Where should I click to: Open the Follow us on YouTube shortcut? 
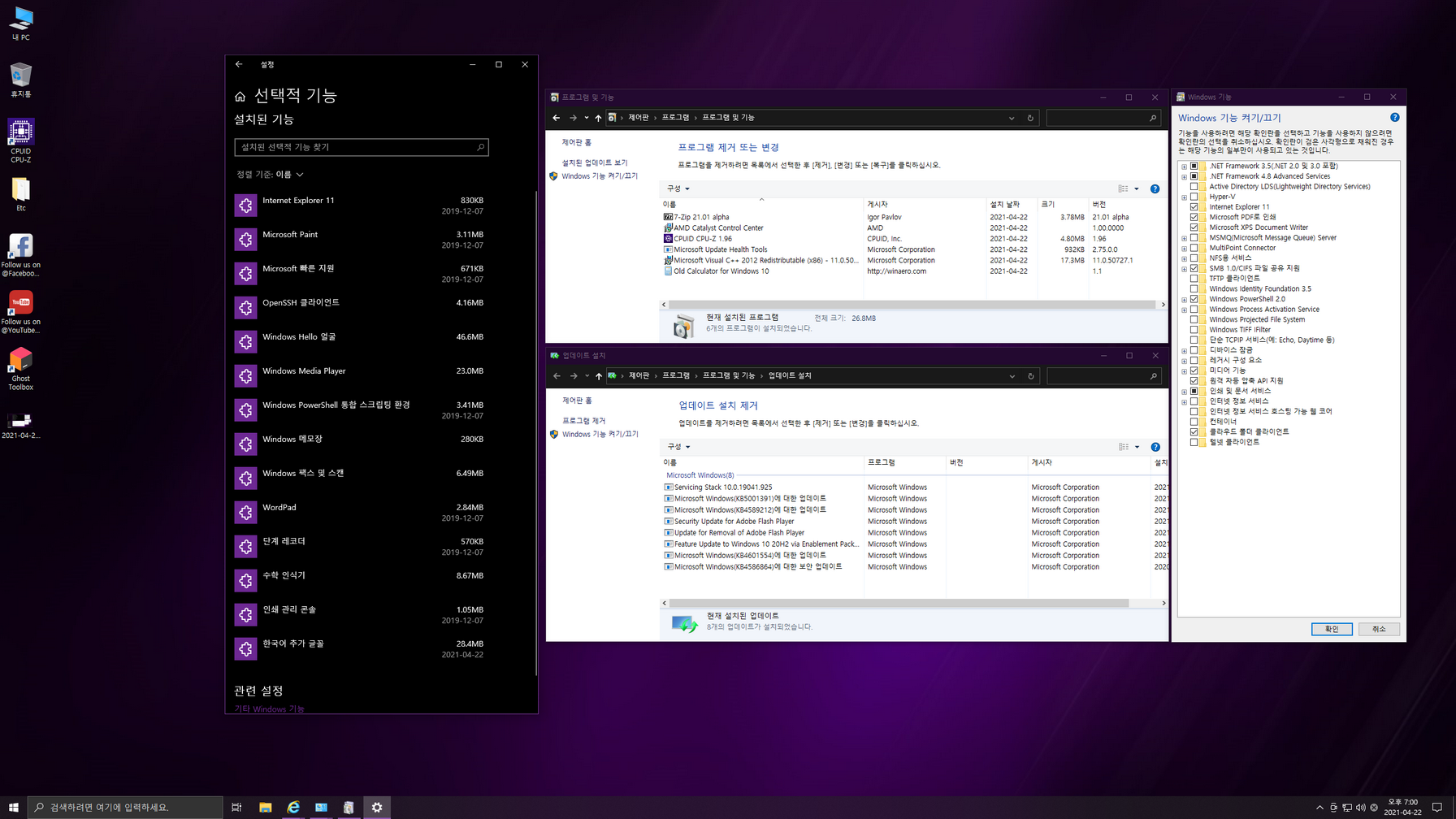pyautogui.click(x=20, y=312)
